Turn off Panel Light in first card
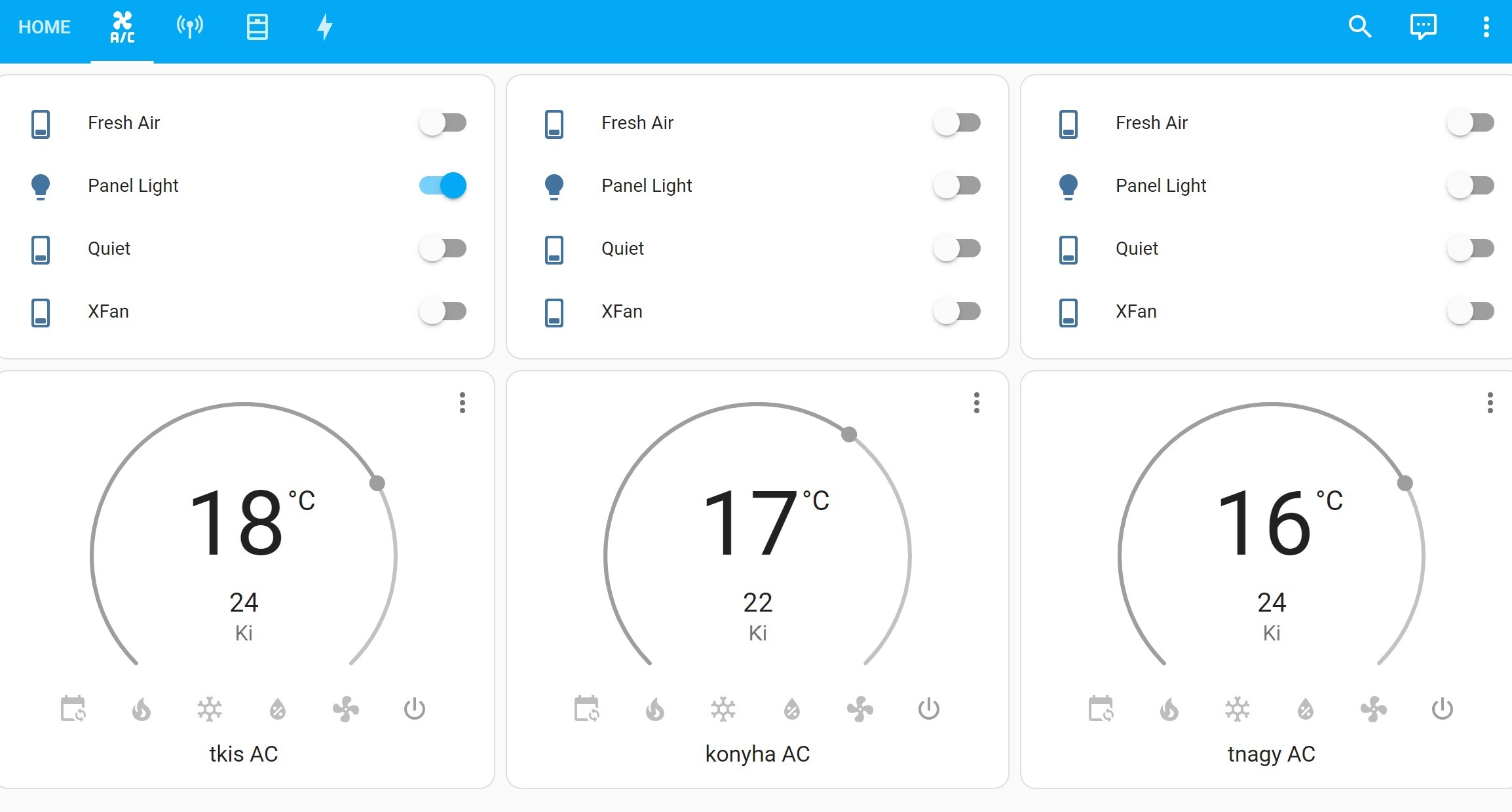This screenshot has width=1512, height=812. tap(444, 185)
